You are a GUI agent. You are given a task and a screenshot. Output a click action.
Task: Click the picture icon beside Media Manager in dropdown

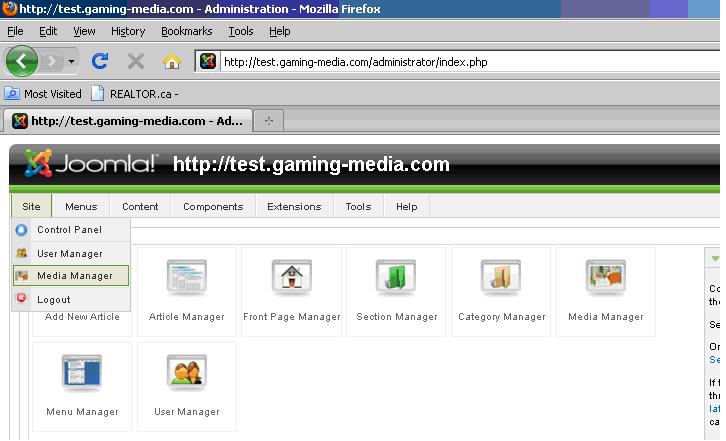pyautogui.click(x=21, y=276)
